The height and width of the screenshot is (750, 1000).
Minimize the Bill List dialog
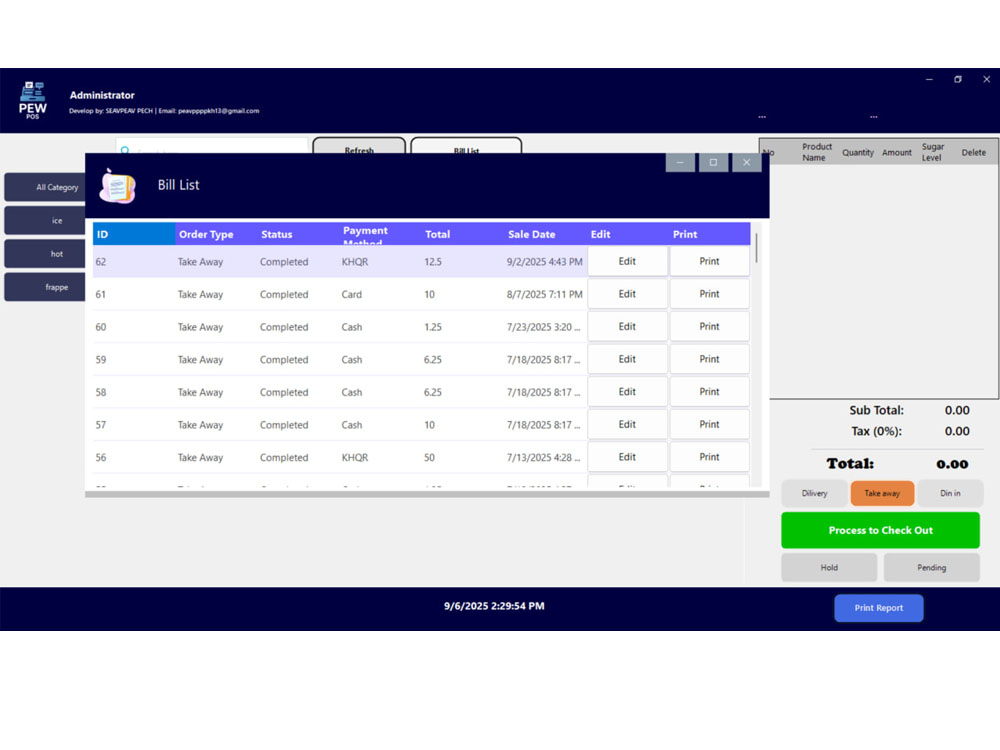pos(680,162)
